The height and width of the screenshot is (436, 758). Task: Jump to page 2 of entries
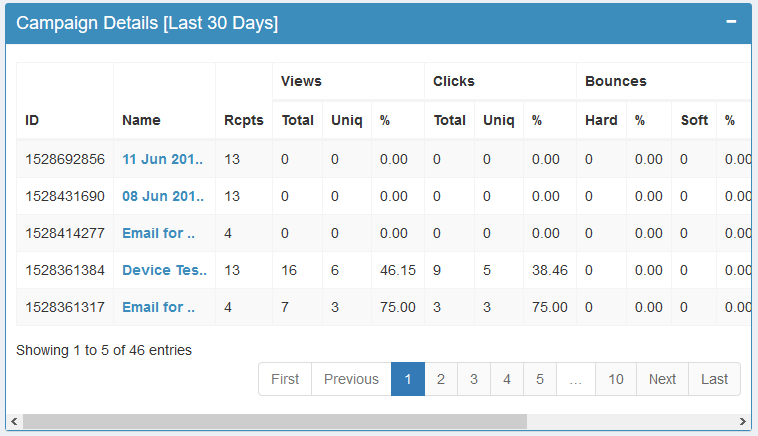[x=440, y=379]
